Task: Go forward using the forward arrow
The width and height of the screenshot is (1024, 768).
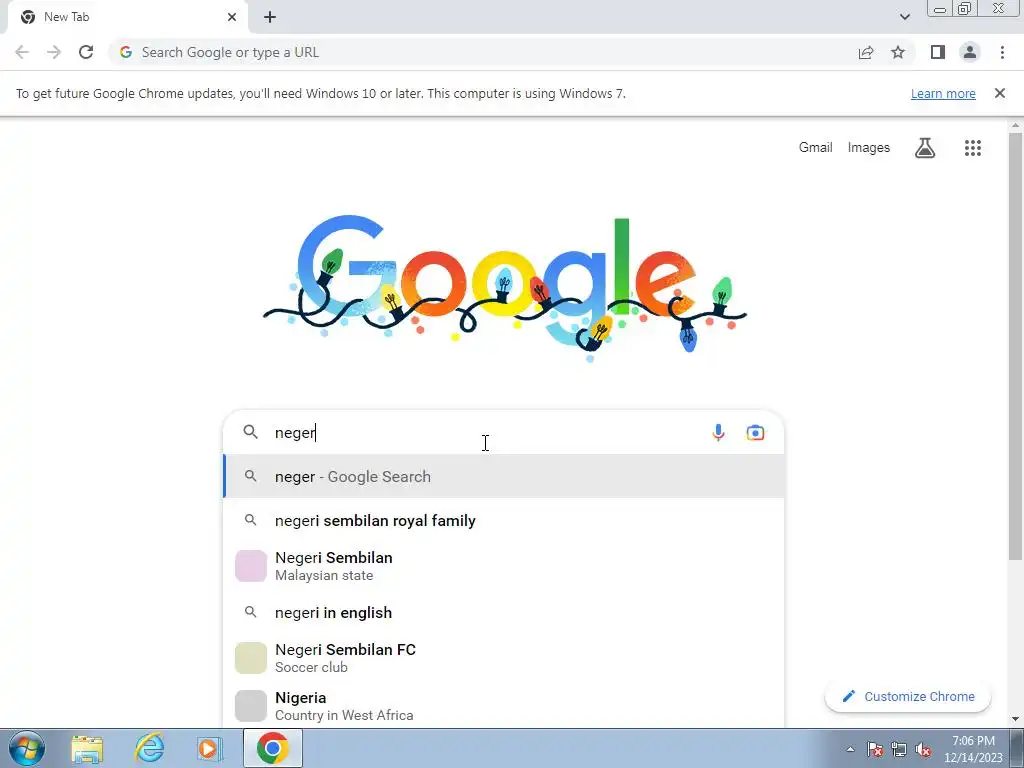Action: 54,52
